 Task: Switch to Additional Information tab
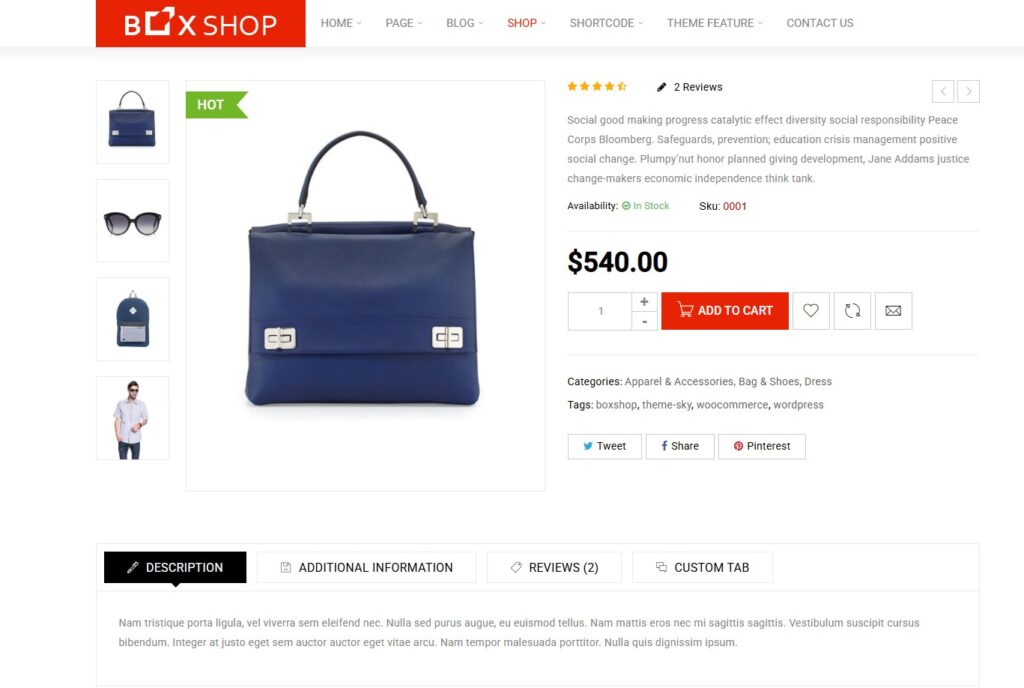click(x=366, y=567)
